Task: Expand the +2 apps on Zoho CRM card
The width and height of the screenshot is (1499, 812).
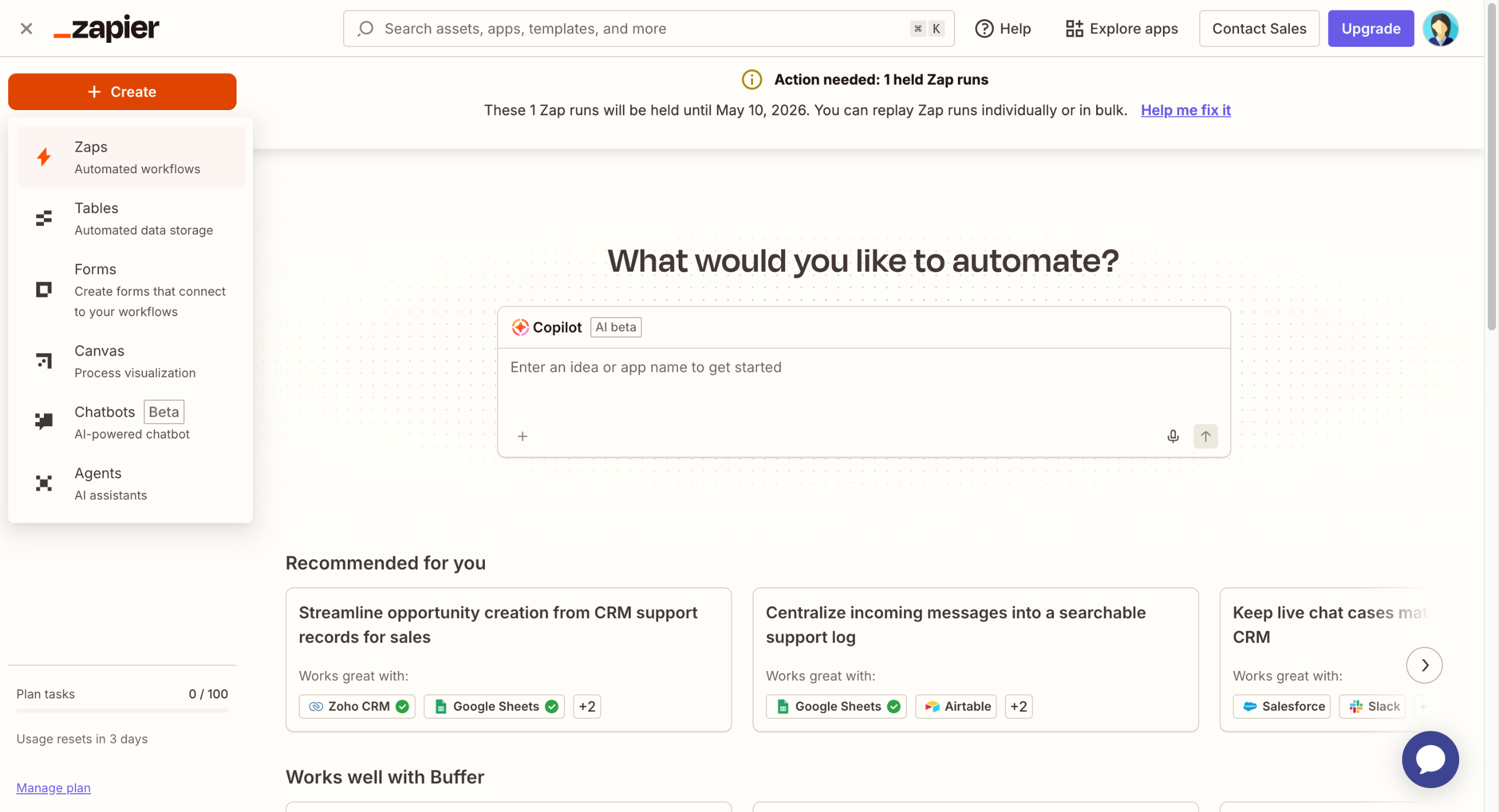Action: [587, 706]
